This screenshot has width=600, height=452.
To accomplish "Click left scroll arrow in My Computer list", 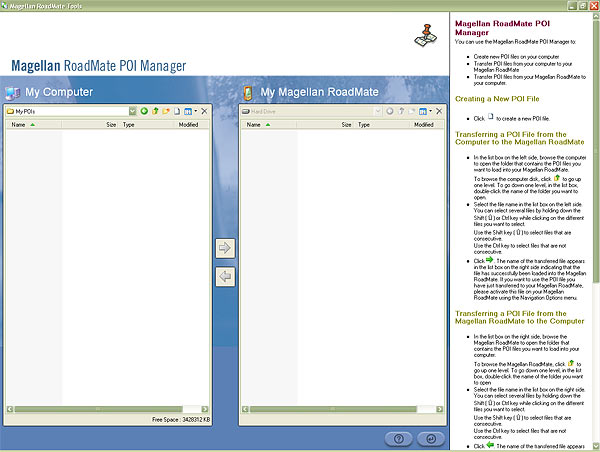I will 10,409.
